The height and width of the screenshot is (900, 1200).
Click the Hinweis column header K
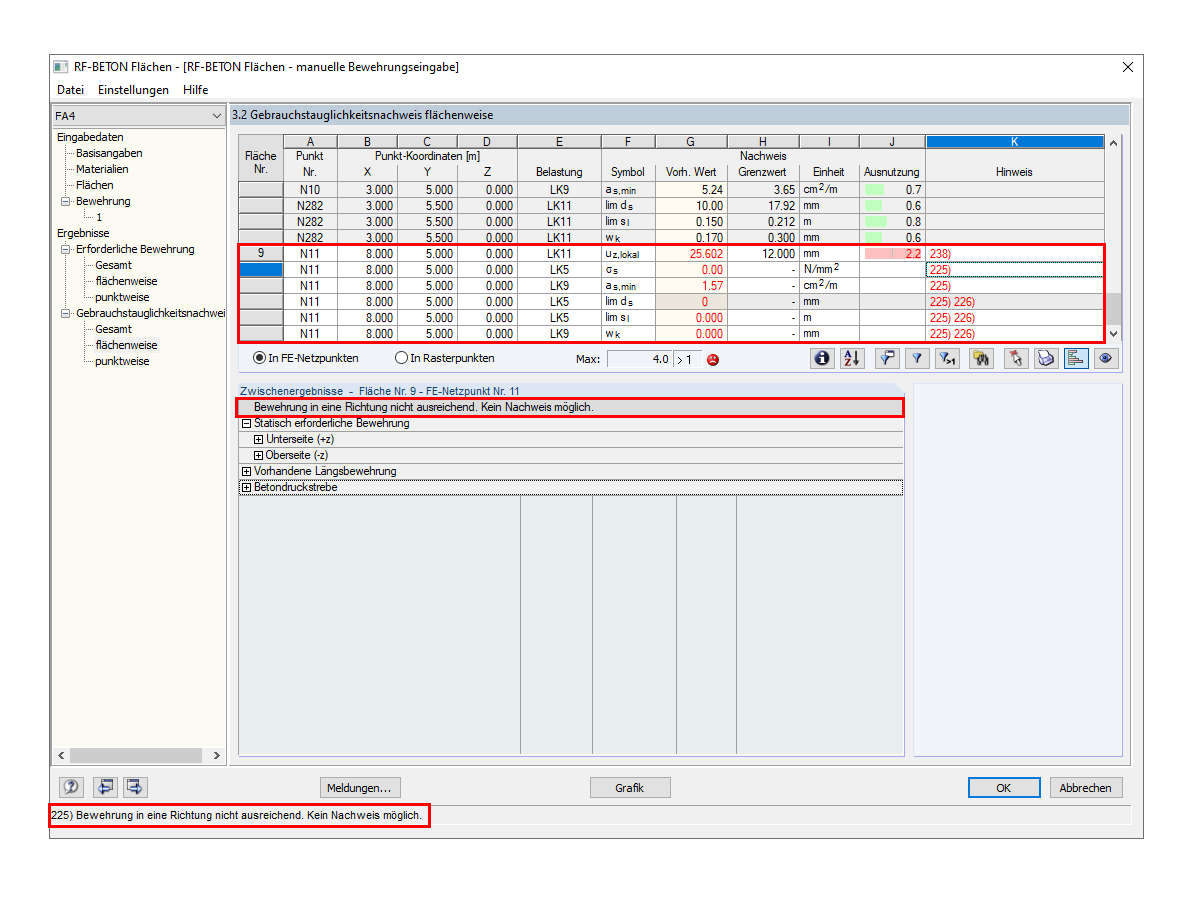pyautogui.click(x=1014, y=142)
